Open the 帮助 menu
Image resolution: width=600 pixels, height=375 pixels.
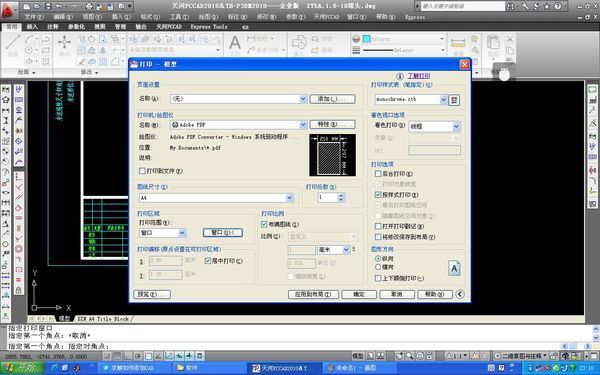[x=385, y=17]
